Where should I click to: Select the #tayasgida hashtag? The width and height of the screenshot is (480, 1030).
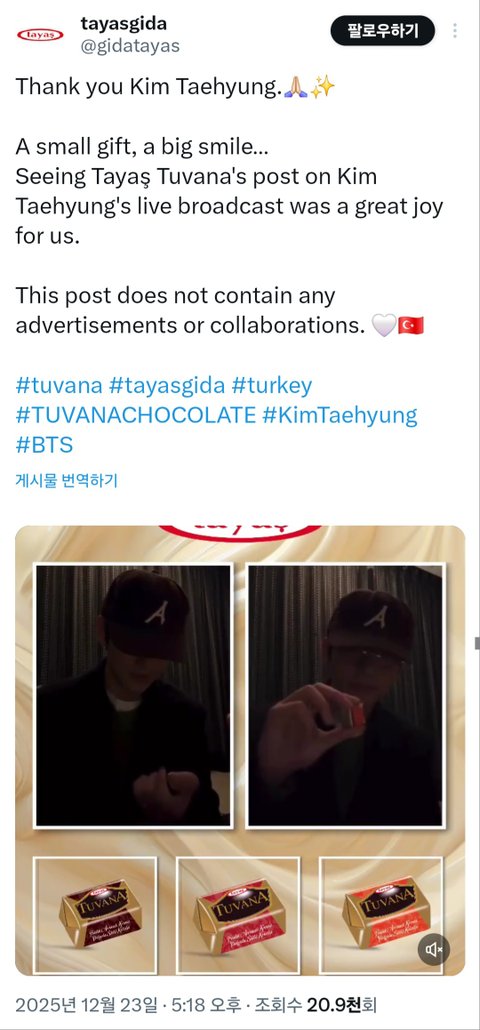point(167,386)
